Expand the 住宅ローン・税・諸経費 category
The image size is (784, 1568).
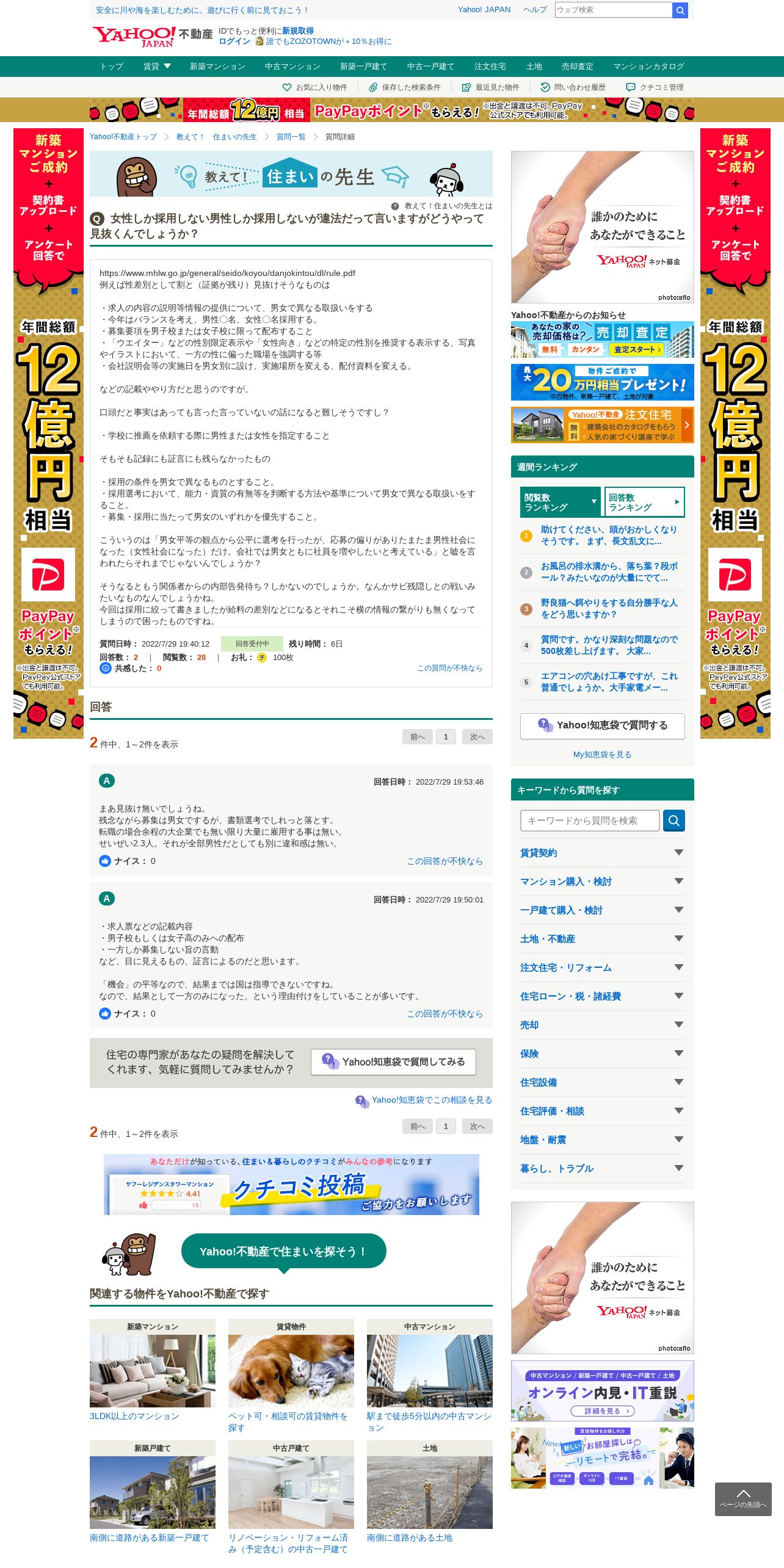[603, 996]
